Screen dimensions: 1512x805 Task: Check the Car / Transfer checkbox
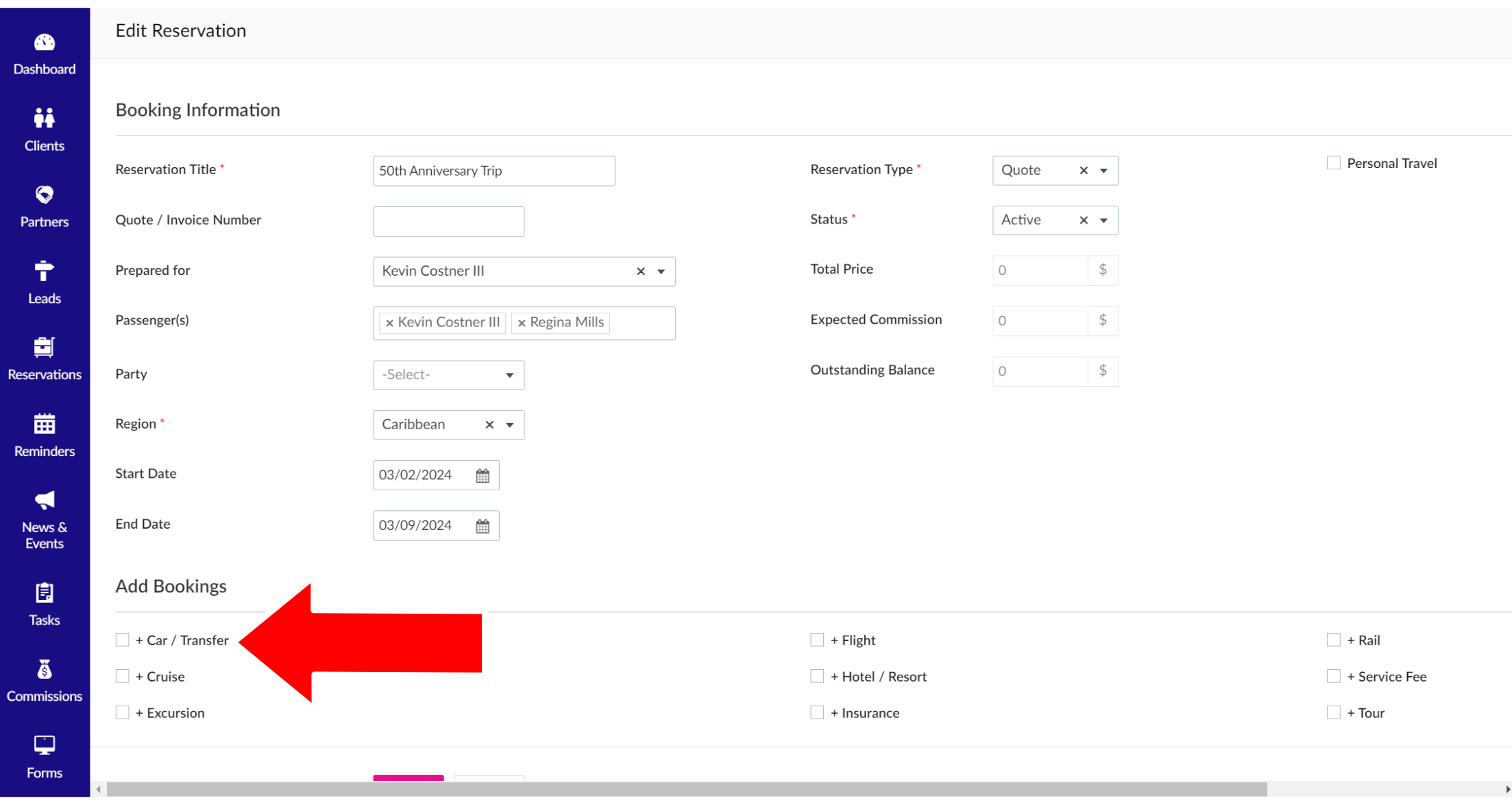(123, 640)
